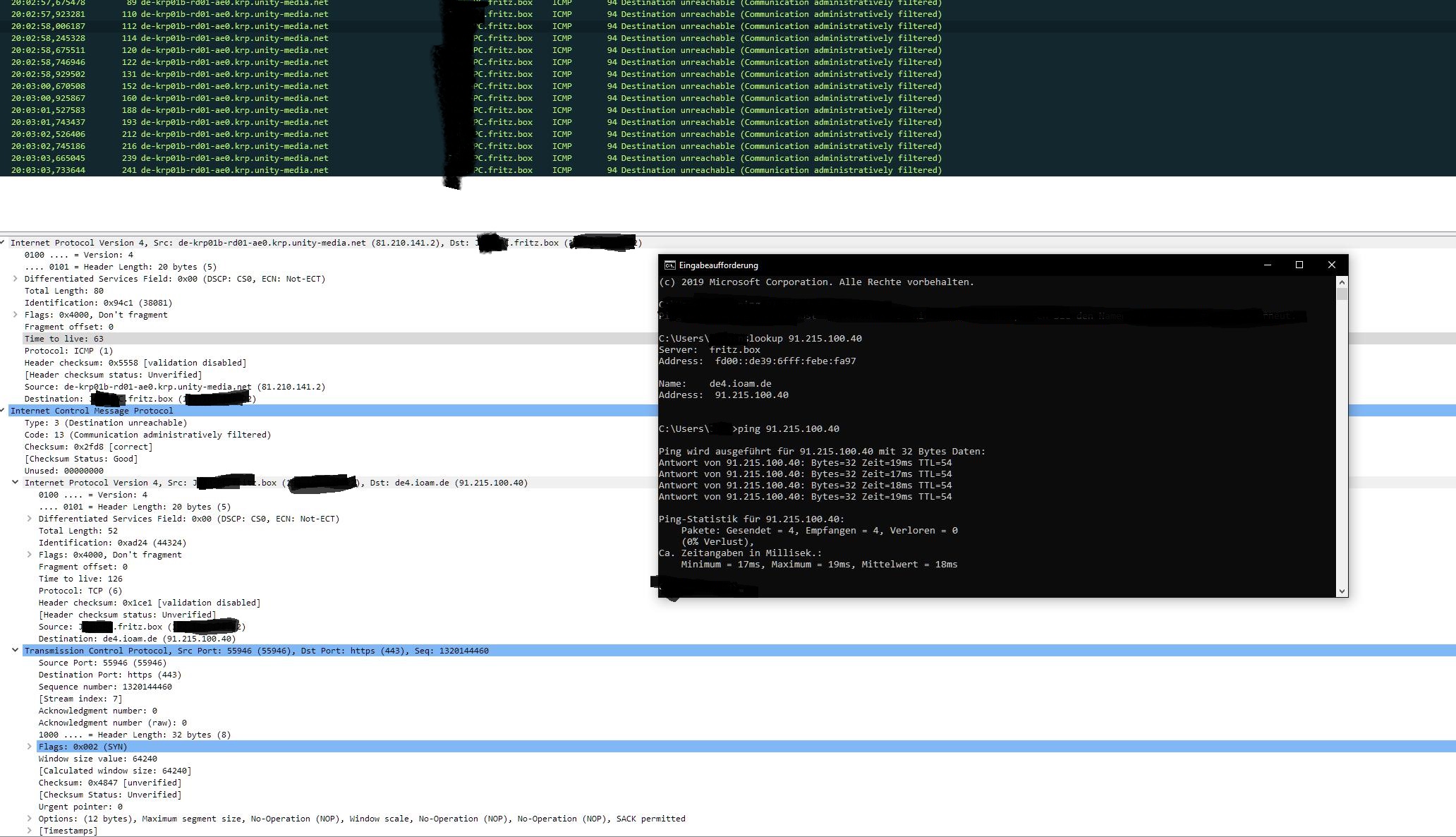This screenshot has height=837, width=1456.
Task: Minimize the Eingabeaufforderung window
Action: pyautogui.click(x=1267, y=265)
